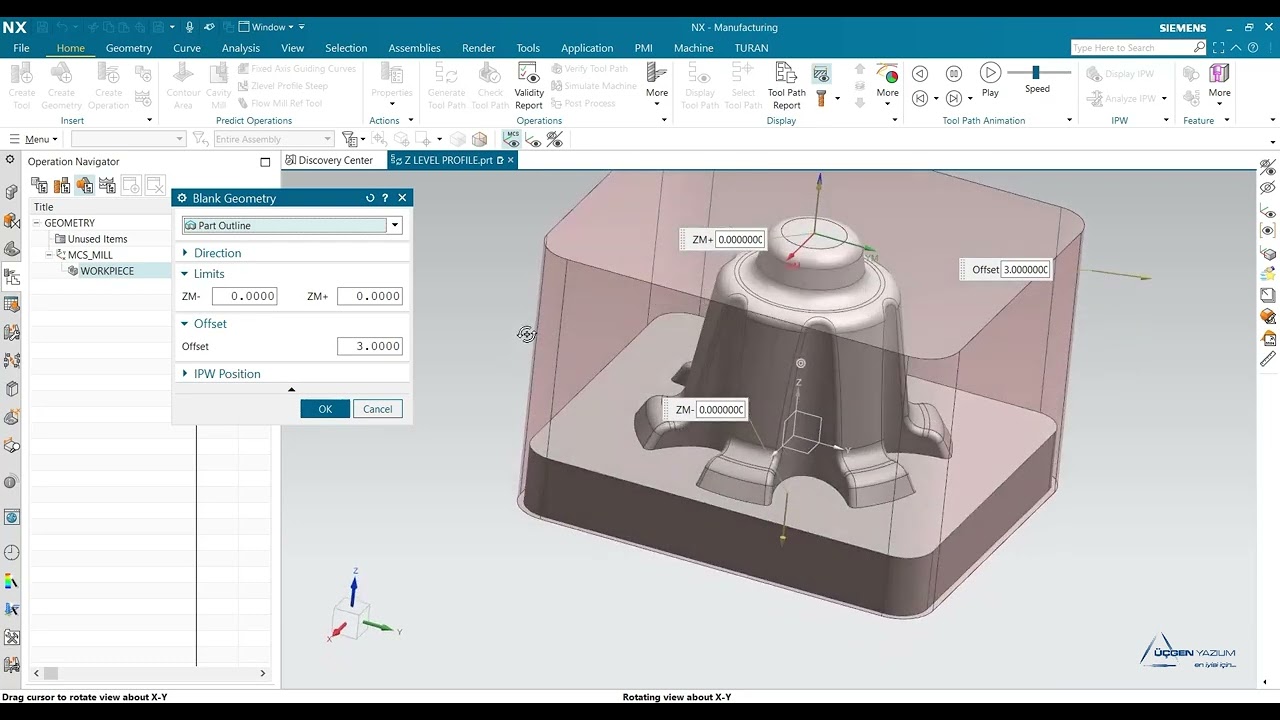Expand the IPW Position section
The image size is (1280, 720).
(x=227, y=374)
